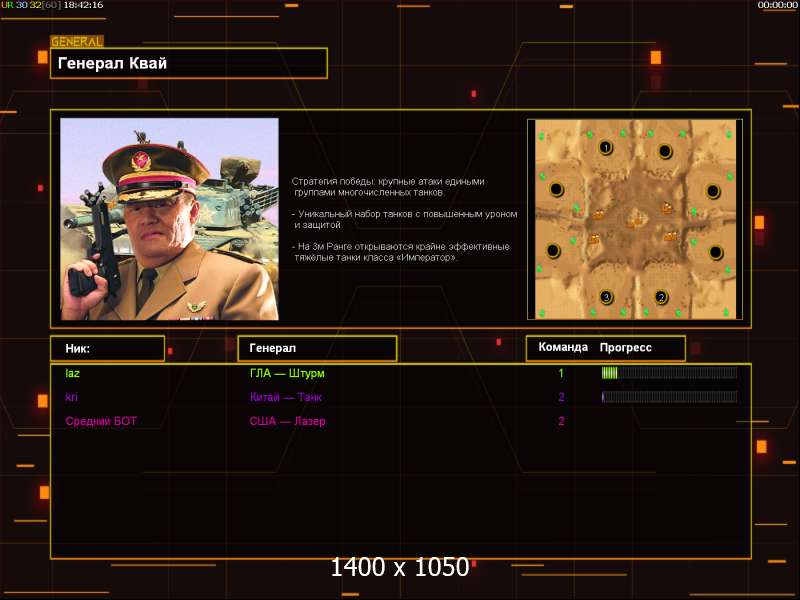This screenshot has height=600, width=800.
Task: Select the Средний БОТ player entry
Action: (x=101, y=421)
